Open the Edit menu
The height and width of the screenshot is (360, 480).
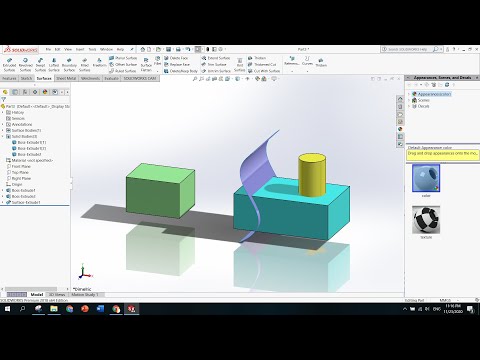pyautogui.click(x=57, y=49)
